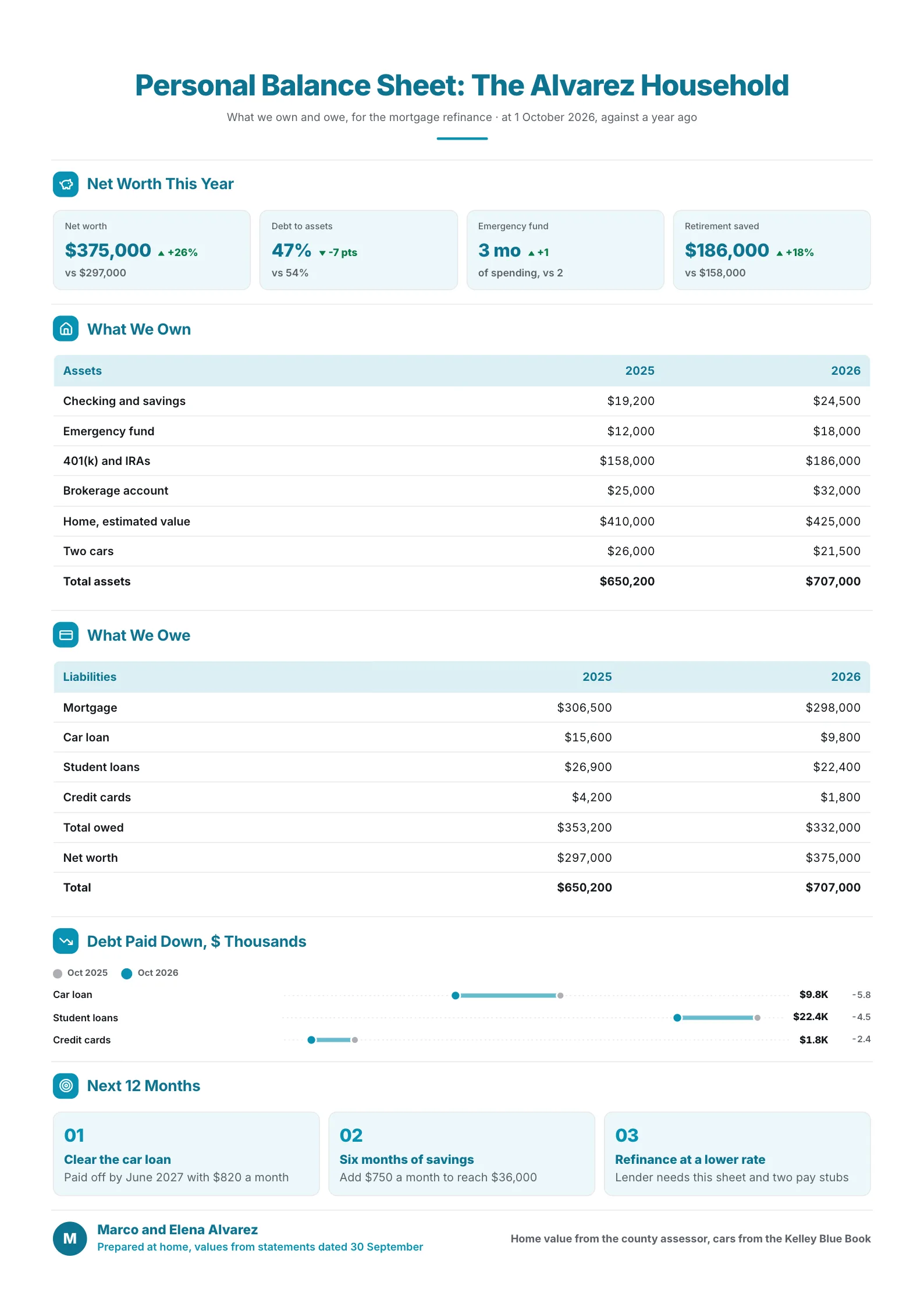Screen dimensions: 924x1307
Task: Click the Marco and Elena Alvarez name
Action: (177, 1230)
